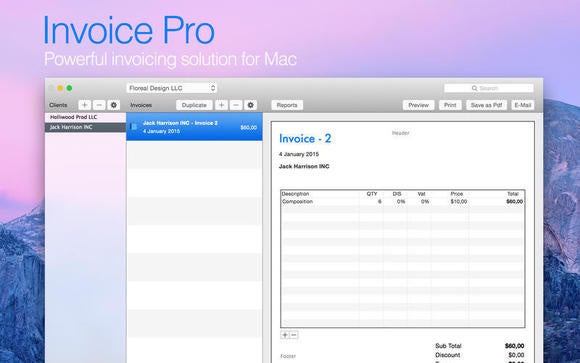This screenshot has width=580, height=363.
Task: Click Preview button
Action: coord(418,105)
